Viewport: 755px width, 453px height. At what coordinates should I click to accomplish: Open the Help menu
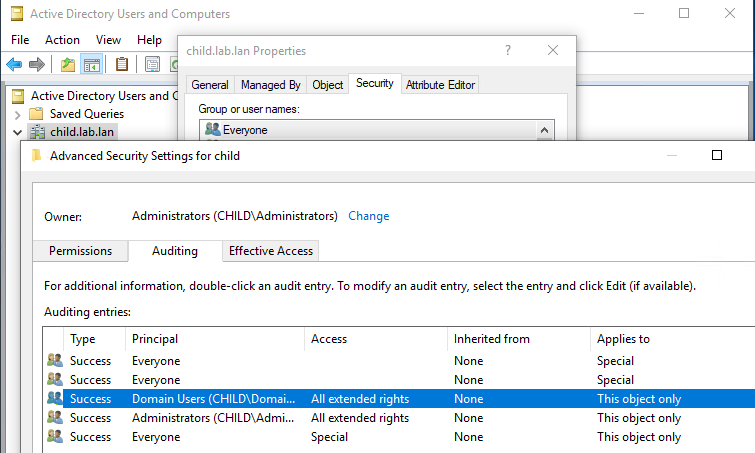point(149,40)
